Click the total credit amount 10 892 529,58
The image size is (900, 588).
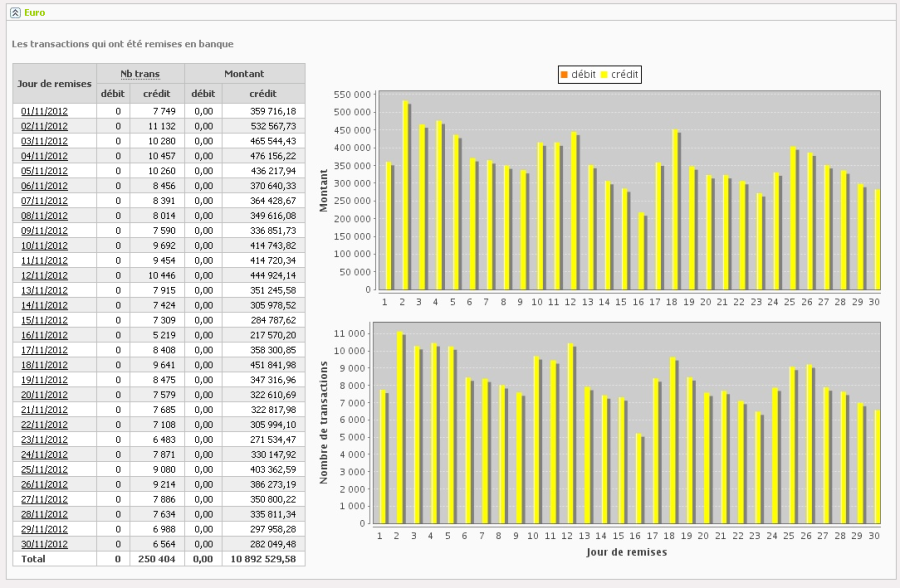pyautogui.click(x=263, y=559)
